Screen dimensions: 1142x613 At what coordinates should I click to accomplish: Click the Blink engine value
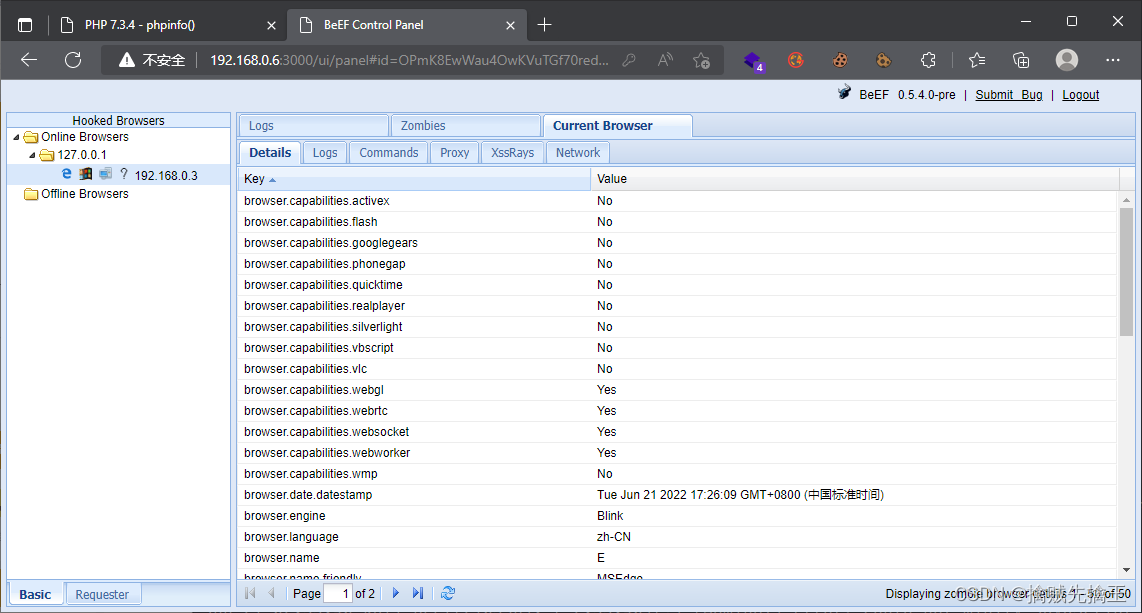click(610, 516)
